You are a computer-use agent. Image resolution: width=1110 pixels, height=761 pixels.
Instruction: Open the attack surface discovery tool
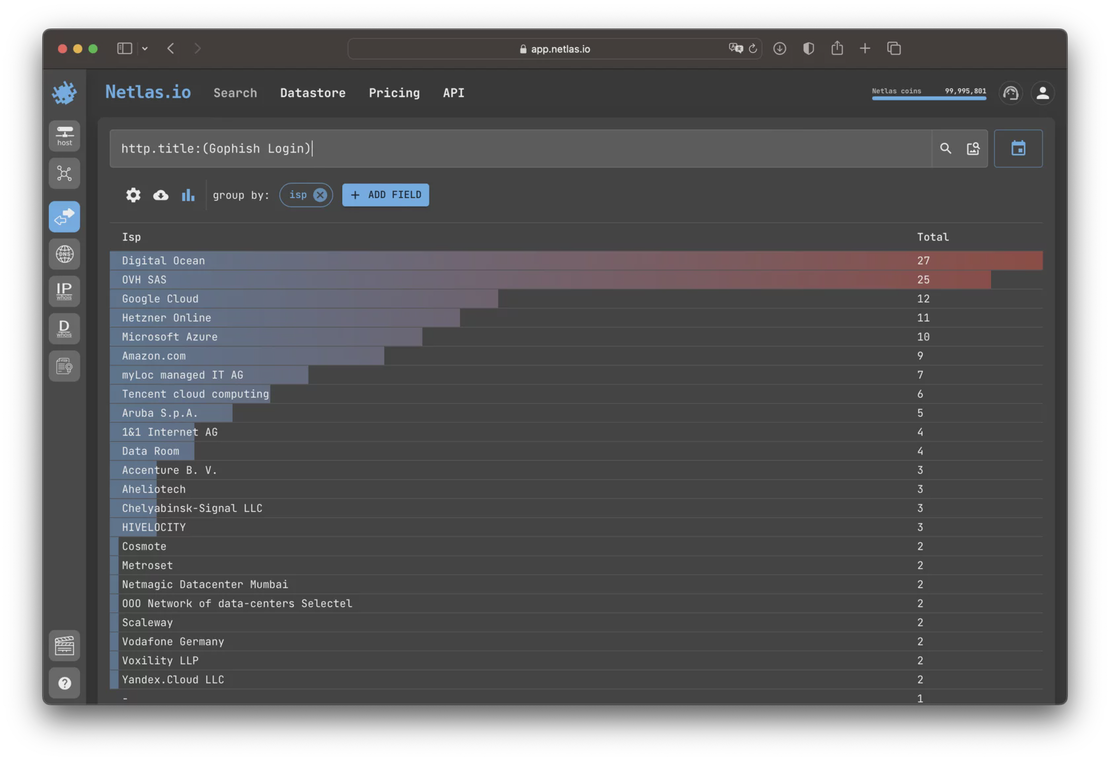(64, 173)
